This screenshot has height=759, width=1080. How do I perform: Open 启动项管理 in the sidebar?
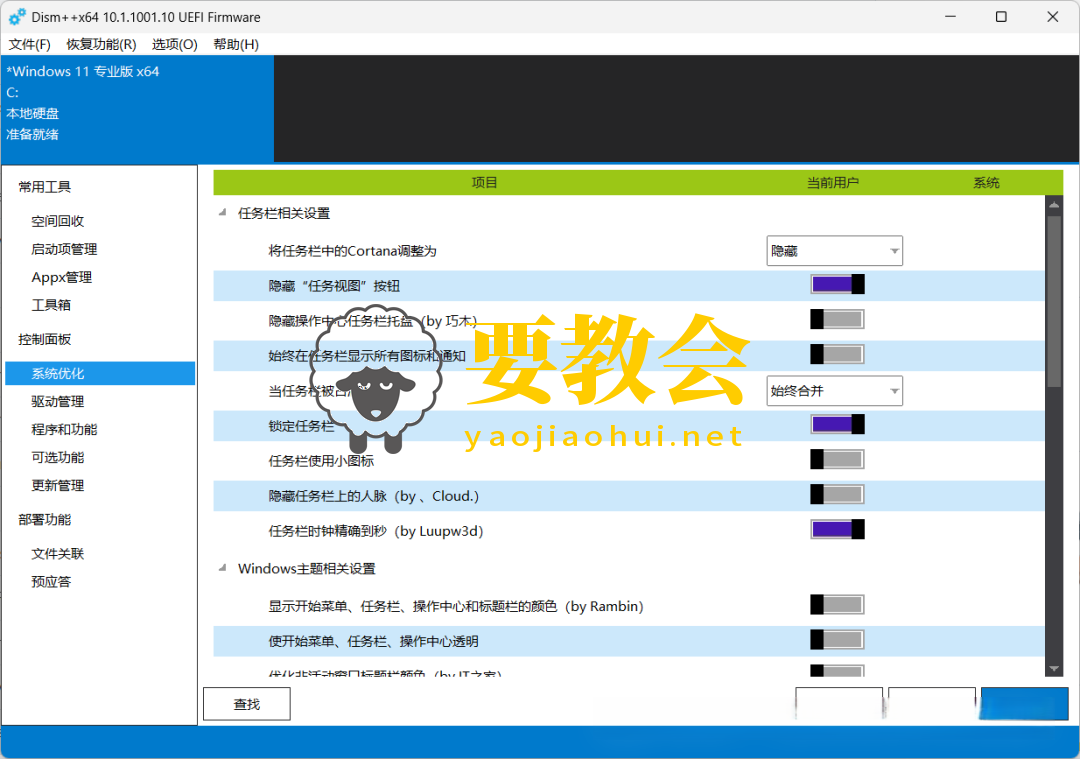[64, 249]
